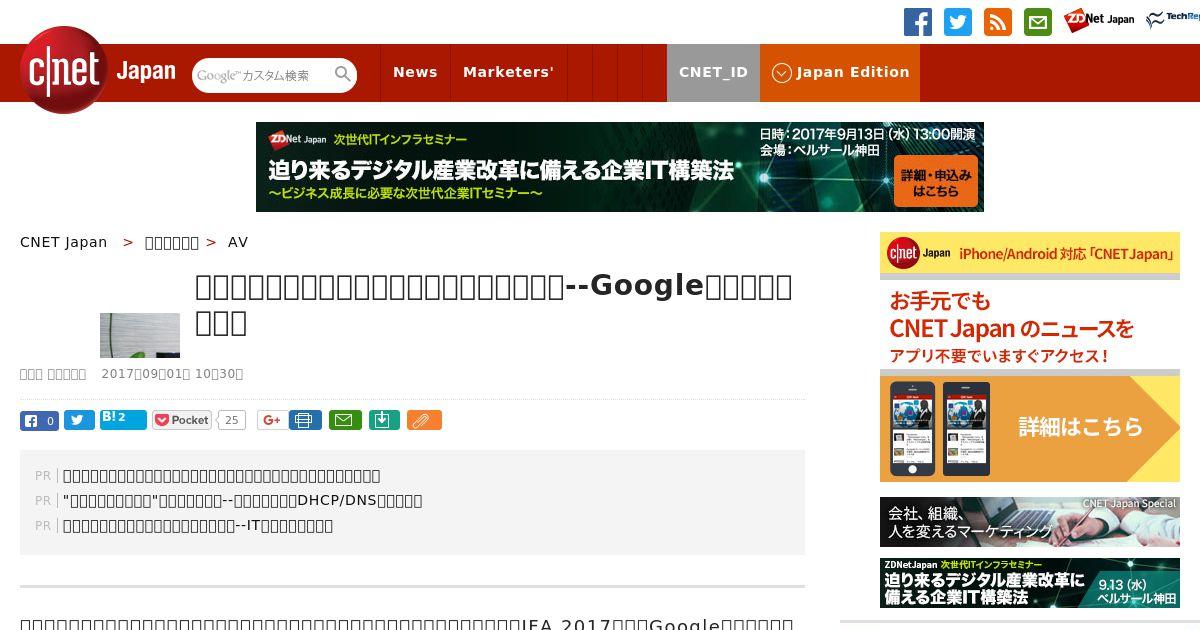This screenshot has width=1200, height=630.
Task: Focus the Google custom search field
Action: (x=262, y=75)
